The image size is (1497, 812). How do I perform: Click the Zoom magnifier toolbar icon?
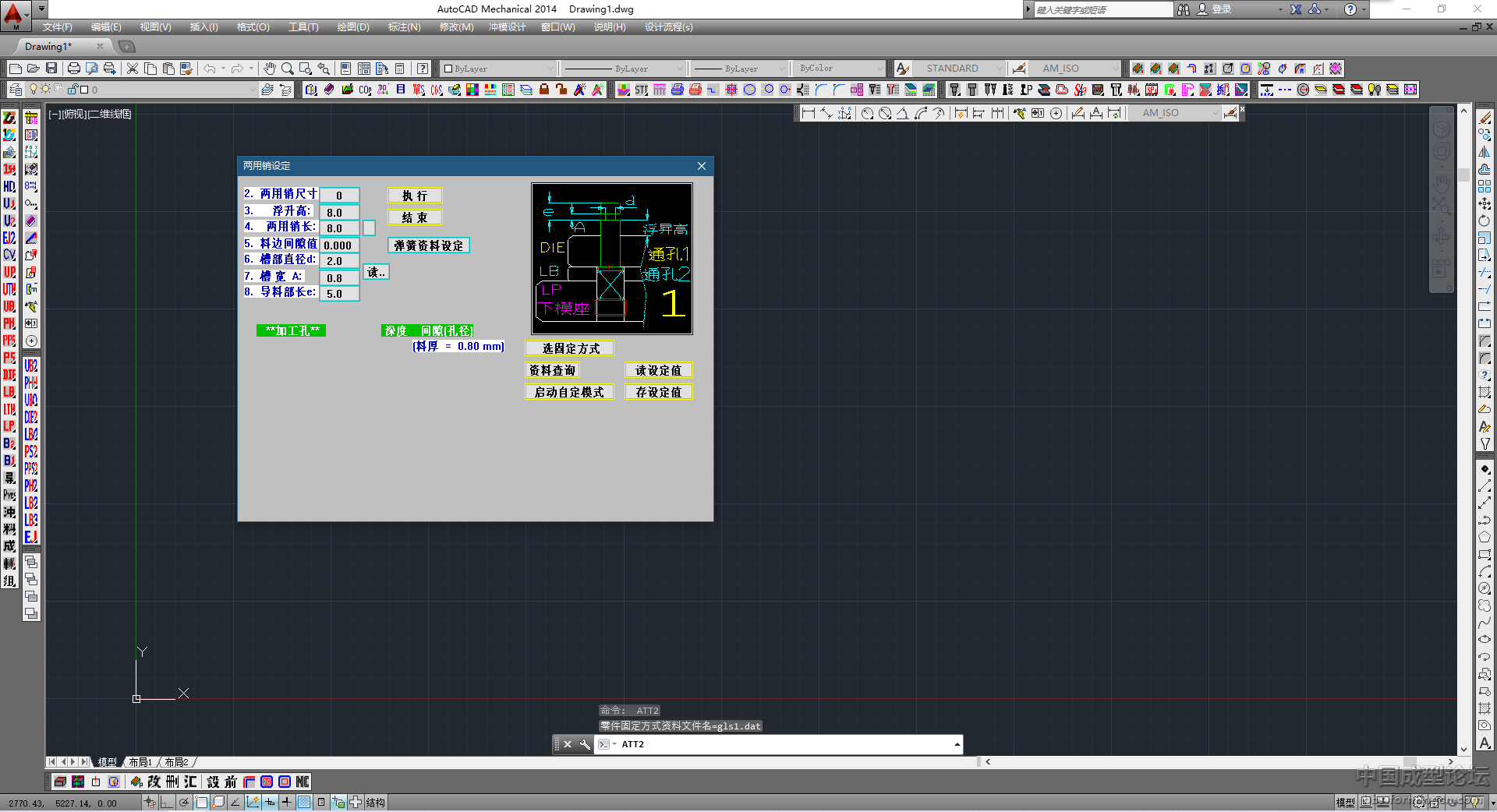(x=288, y=69)
